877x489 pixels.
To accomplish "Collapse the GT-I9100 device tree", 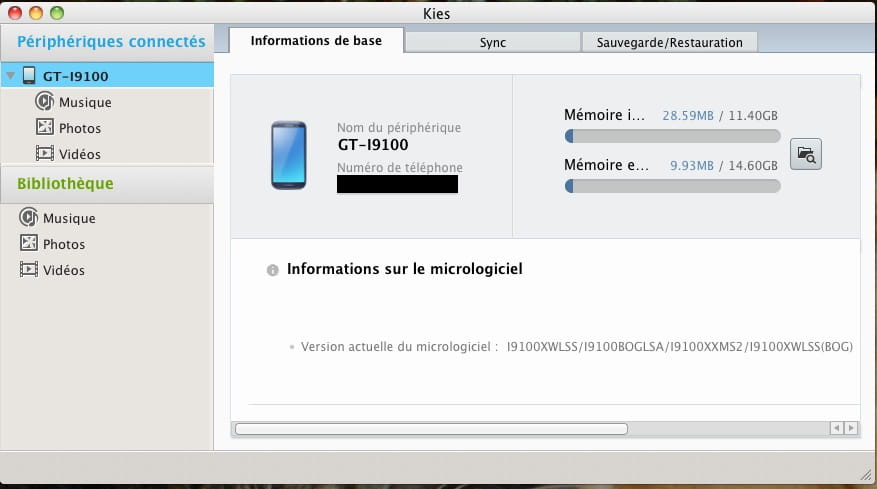I will [x=11, y=76].
